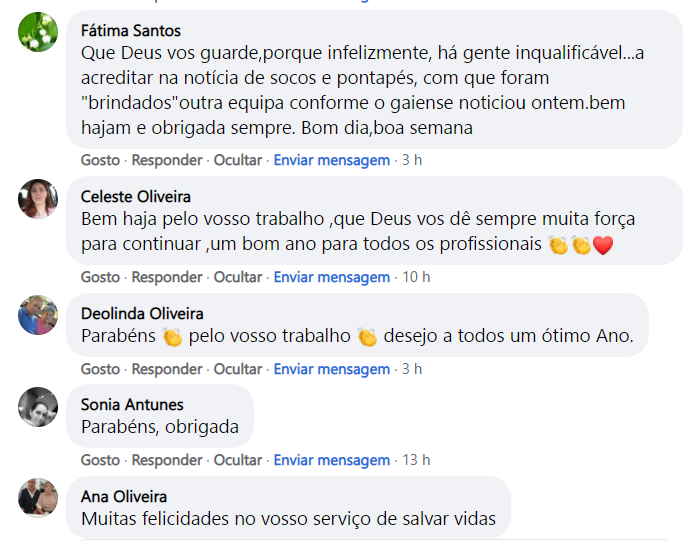Send message to Sonia Antunes

(x=332, y=460)
